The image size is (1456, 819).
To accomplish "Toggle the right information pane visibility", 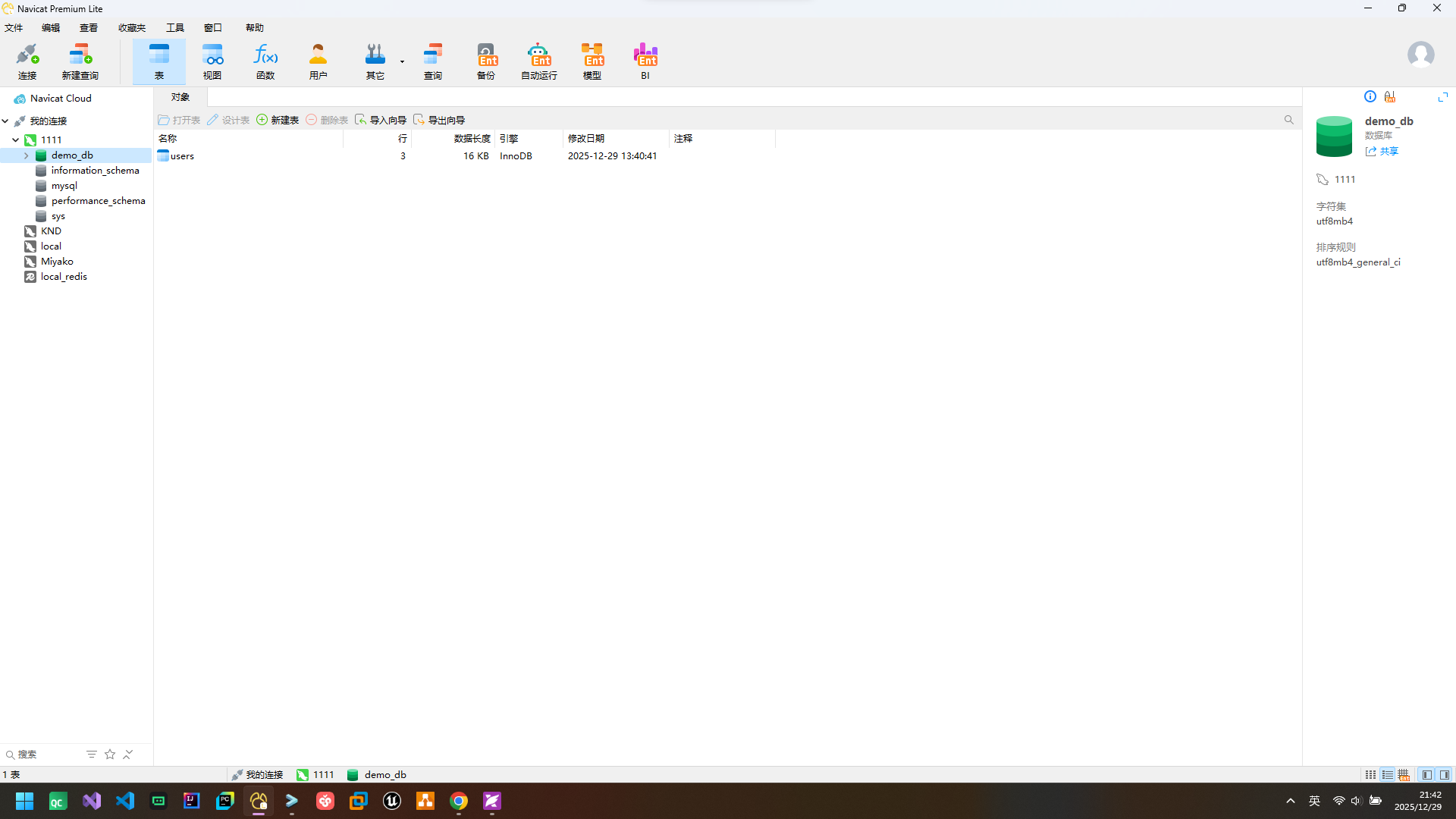I will [1445, 775].
